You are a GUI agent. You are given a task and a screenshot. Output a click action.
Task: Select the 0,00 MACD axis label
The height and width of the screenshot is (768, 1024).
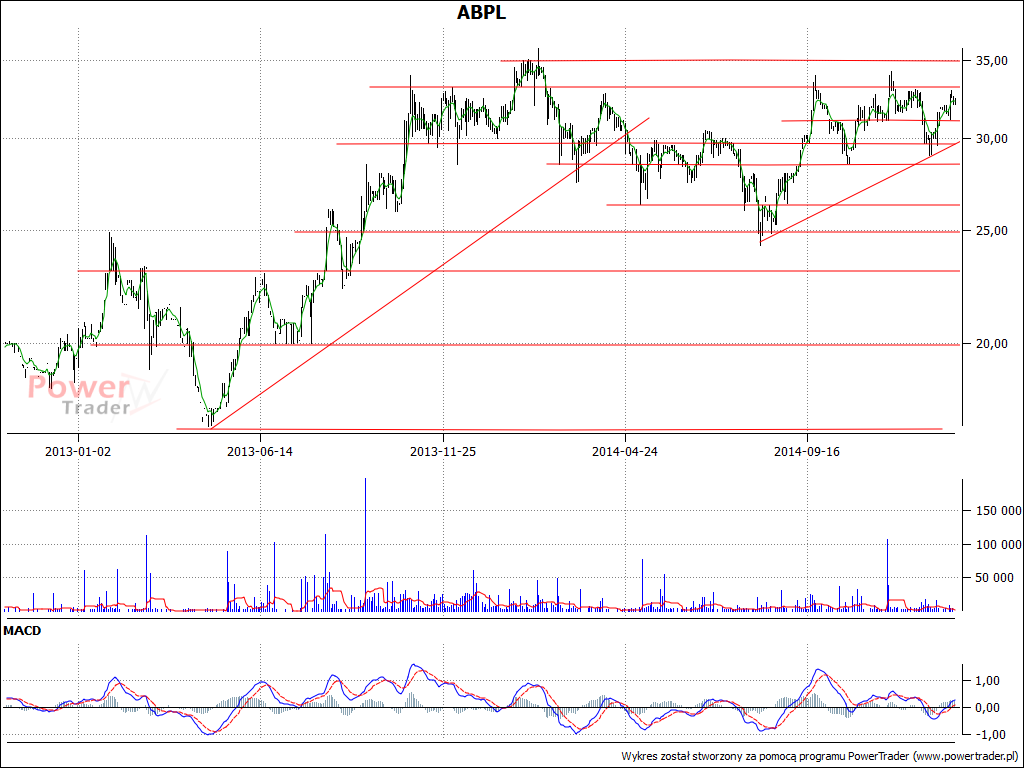pos(987,708)
